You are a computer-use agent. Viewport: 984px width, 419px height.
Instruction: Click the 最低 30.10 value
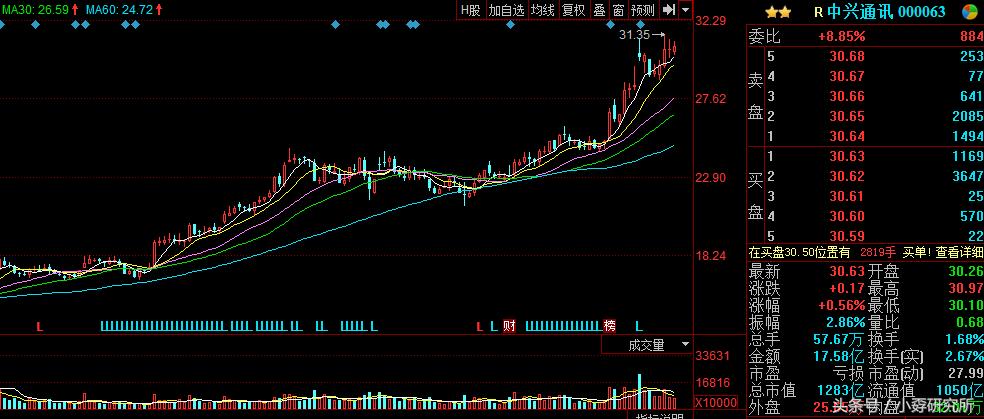966,305
